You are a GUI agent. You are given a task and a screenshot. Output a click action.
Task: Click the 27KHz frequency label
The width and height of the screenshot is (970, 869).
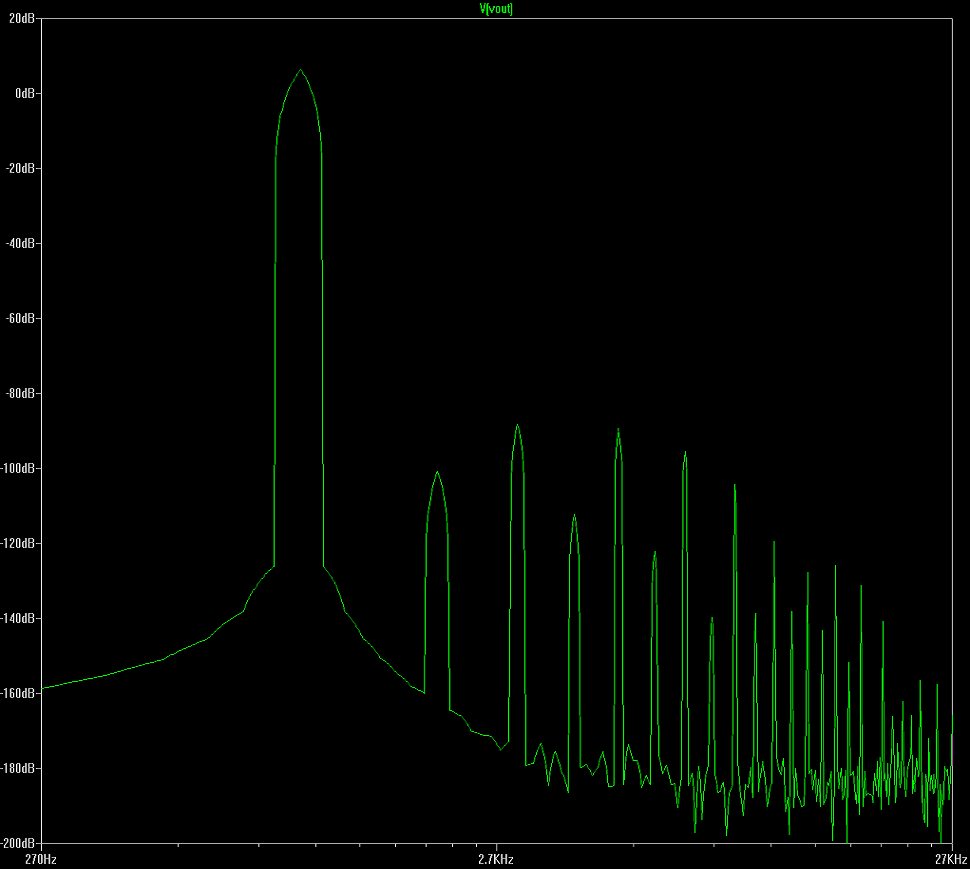951,859
